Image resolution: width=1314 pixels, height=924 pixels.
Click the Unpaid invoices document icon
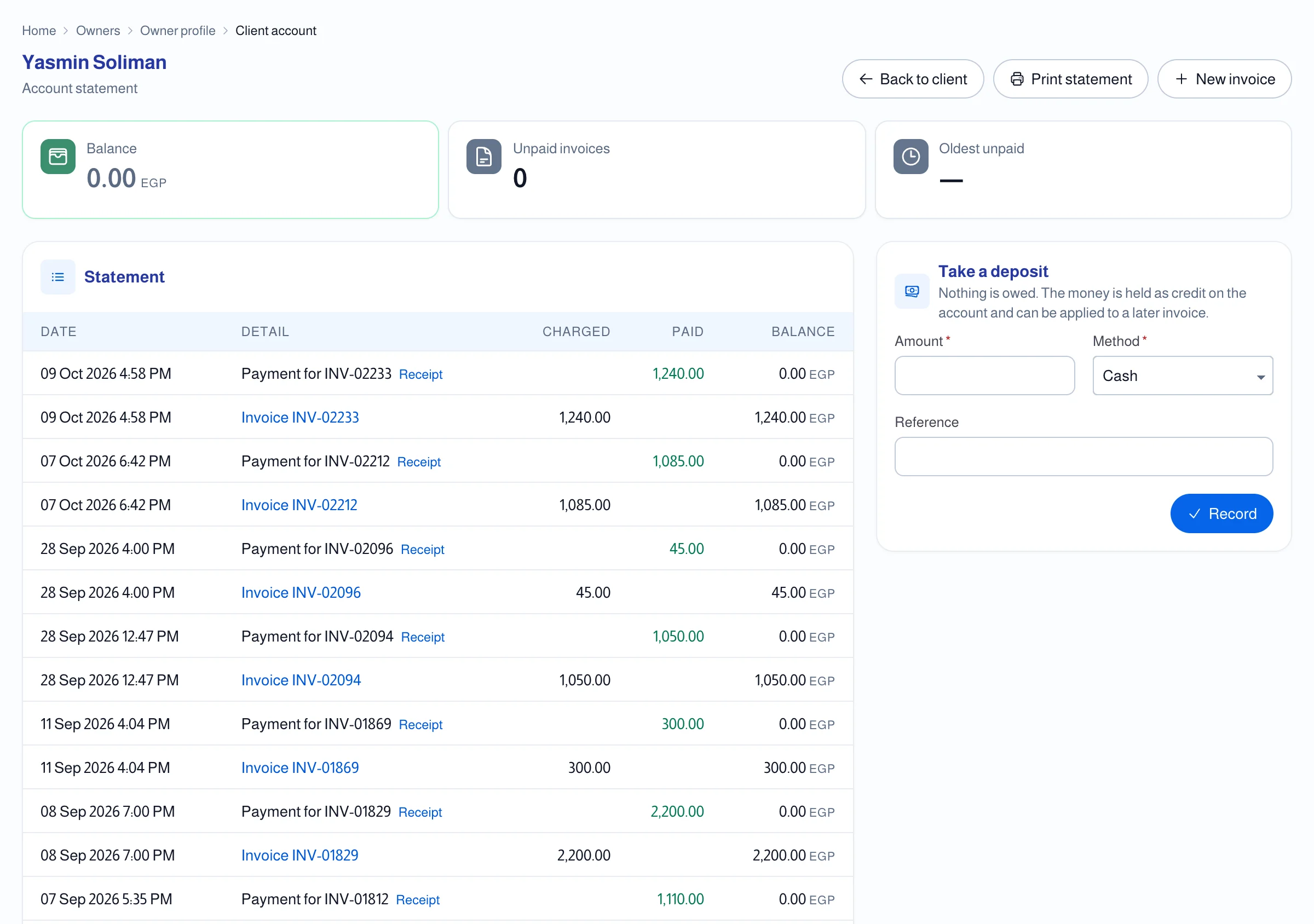coord(483,156)
